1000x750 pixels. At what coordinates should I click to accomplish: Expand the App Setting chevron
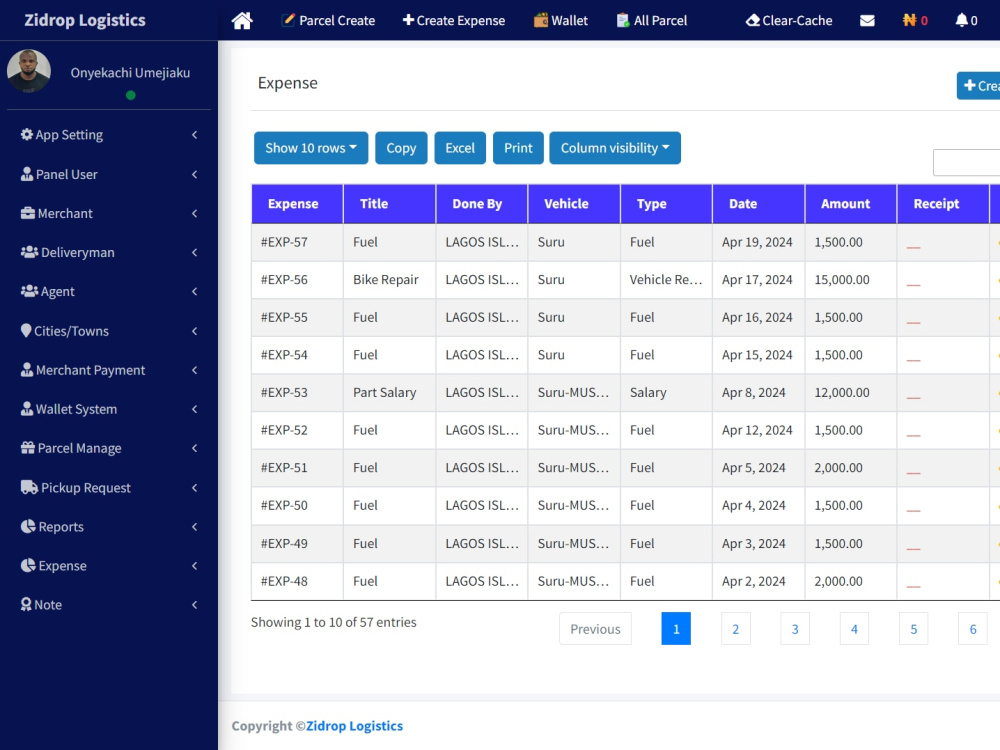pyautogui.click(x=195, y=135)
